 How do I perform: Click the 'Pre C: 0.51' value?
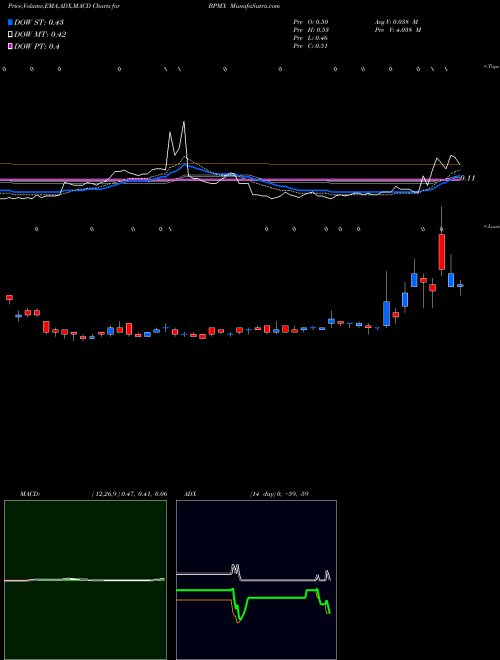(311, 46)
